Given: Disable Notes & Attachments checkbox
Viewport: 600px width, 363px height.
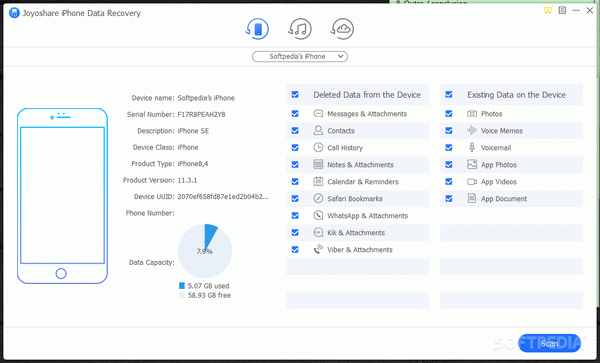Looking at the screenshot, I should [295, 164].
